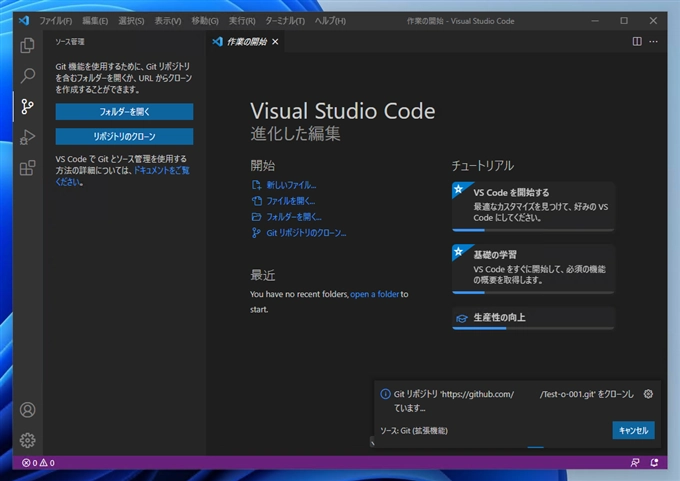This screenshot has height=481, width=680.
Task: Close the 作業の開始 tab
Action: point(275,42)
